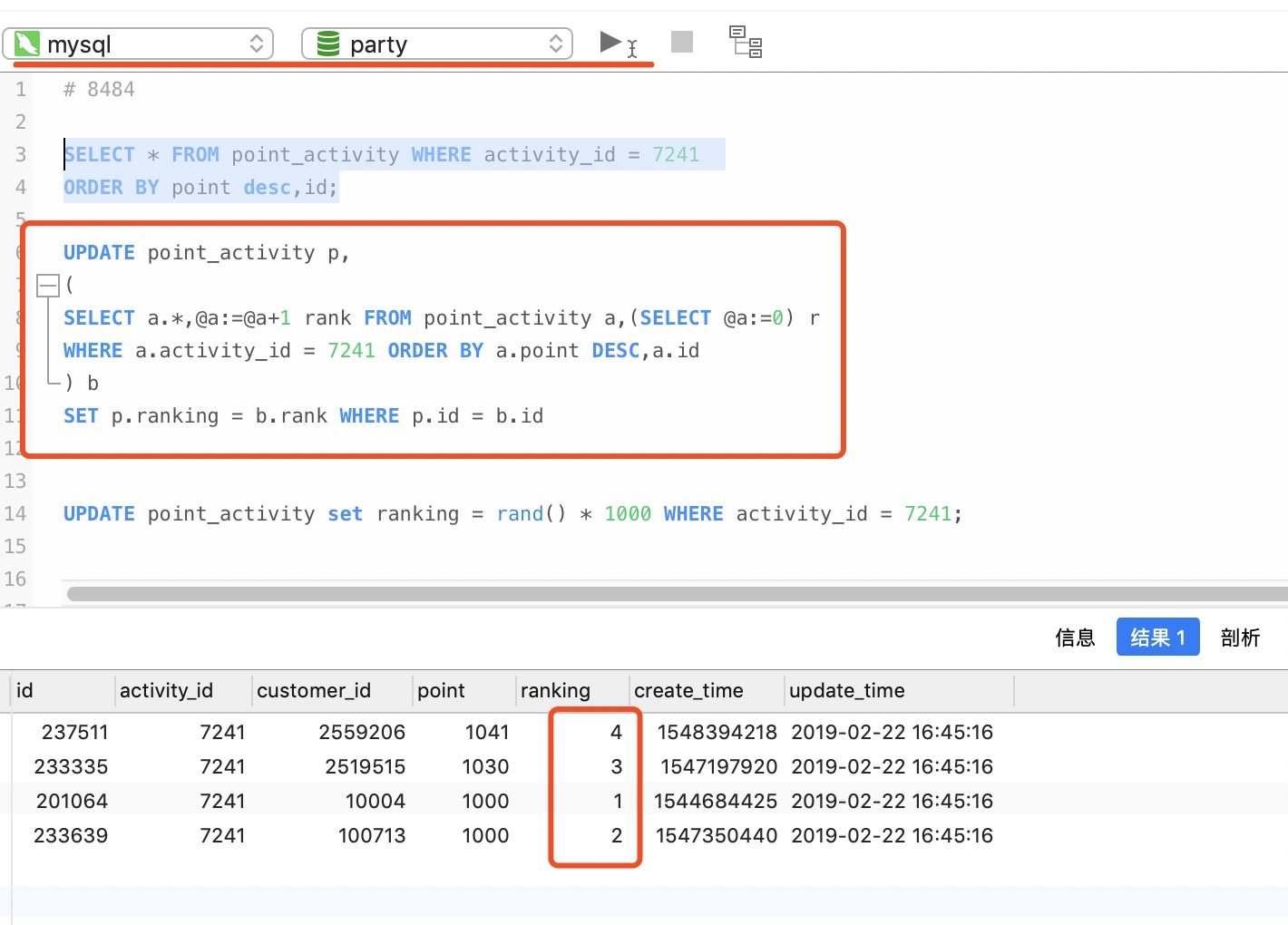Select ranking cell in row 233639
The image size is (1288, 925).
pyautogui.click(x=617, y=835)
